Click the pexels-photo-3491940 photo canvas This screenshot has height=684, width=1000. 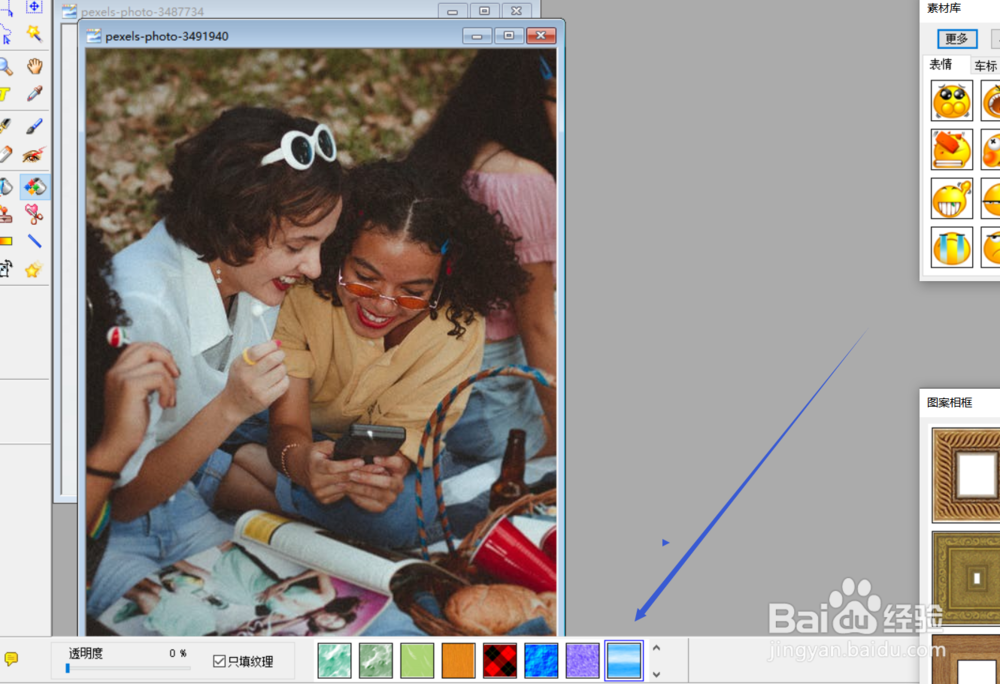tap(321, 342)
